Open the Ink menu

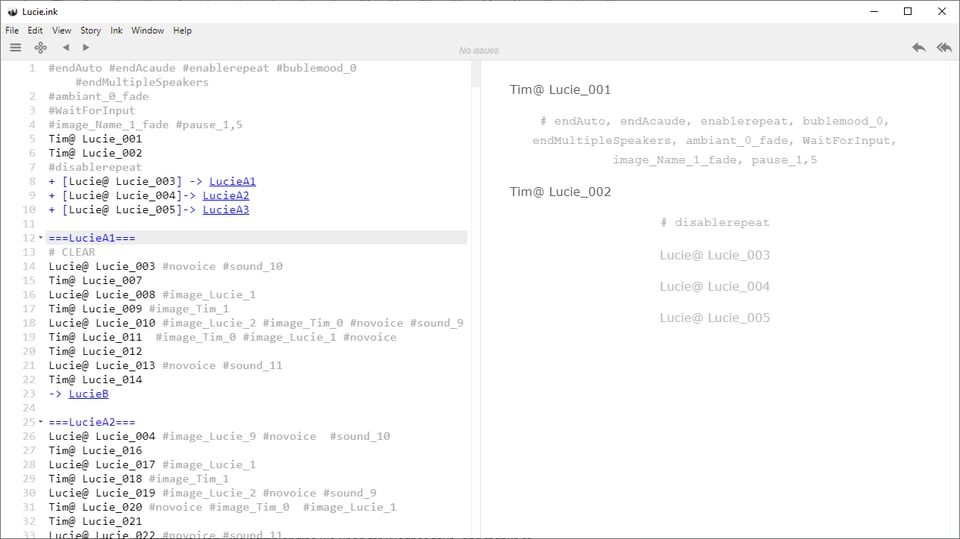tap(116, 31)
